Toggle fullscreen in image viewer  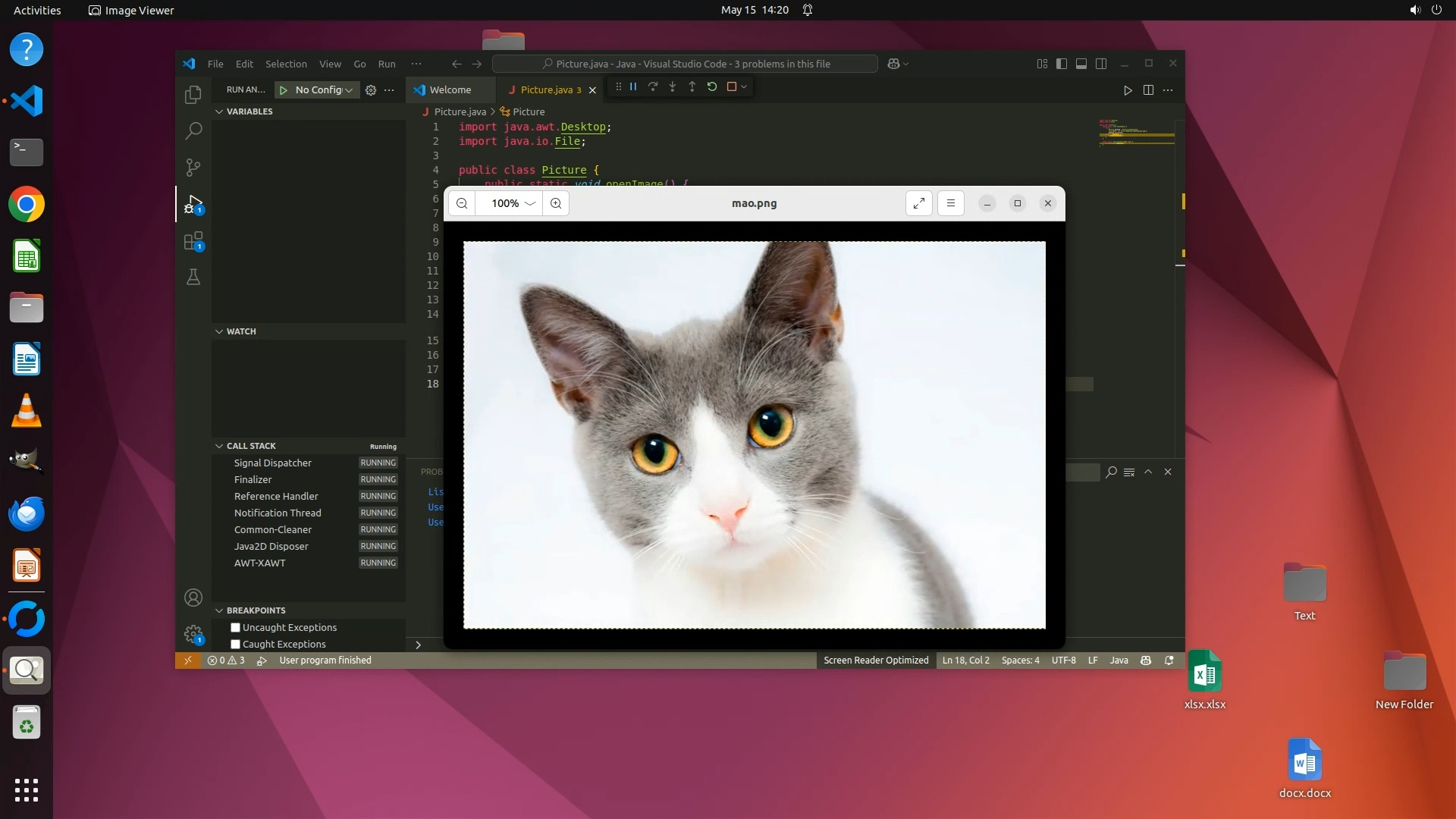tap(918, 203)
